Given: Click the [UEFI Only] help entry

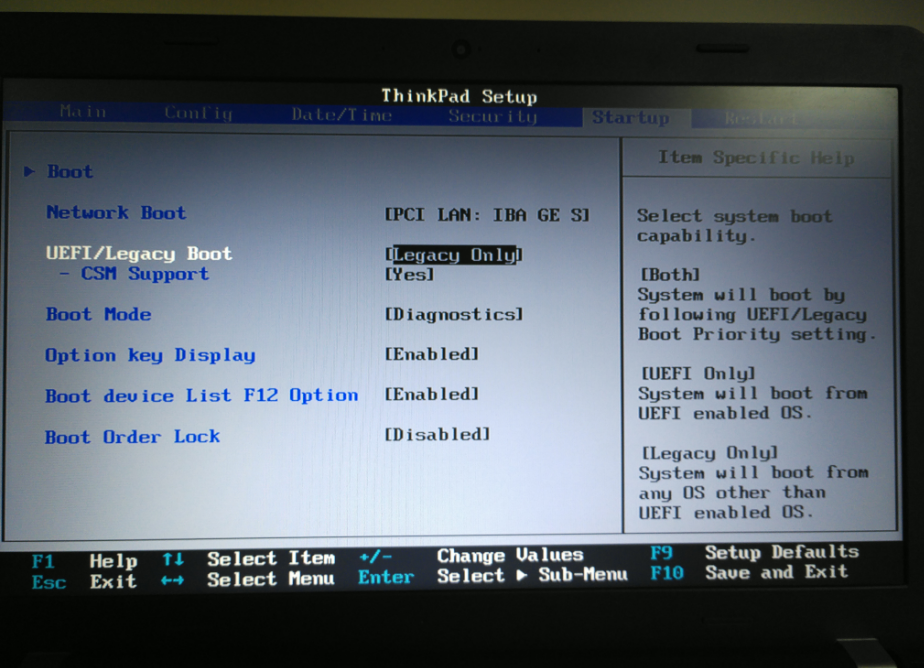Looking at the screenshot, I should [698, 373].
